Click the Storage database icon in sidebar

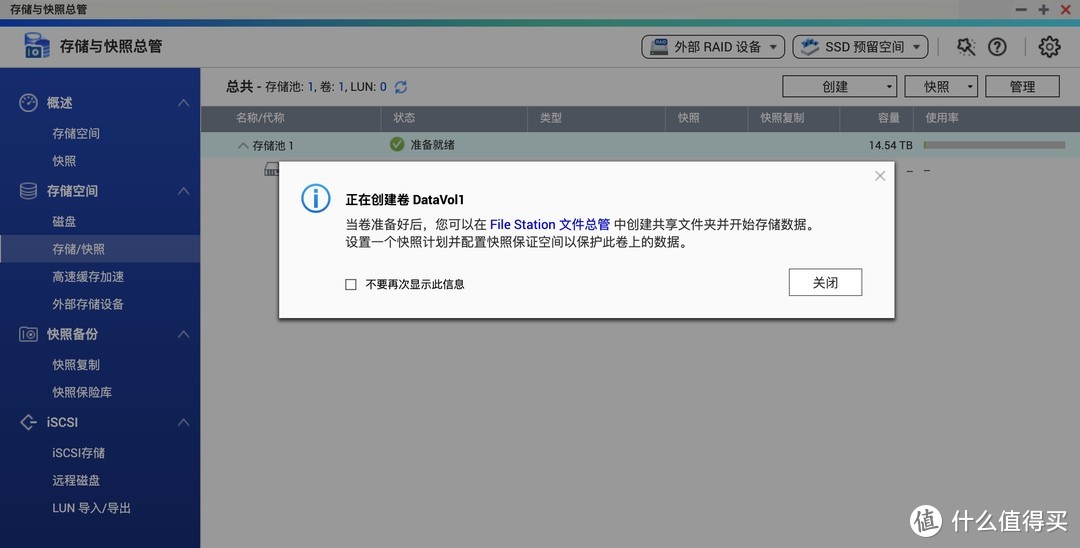(x=28, y=191)
